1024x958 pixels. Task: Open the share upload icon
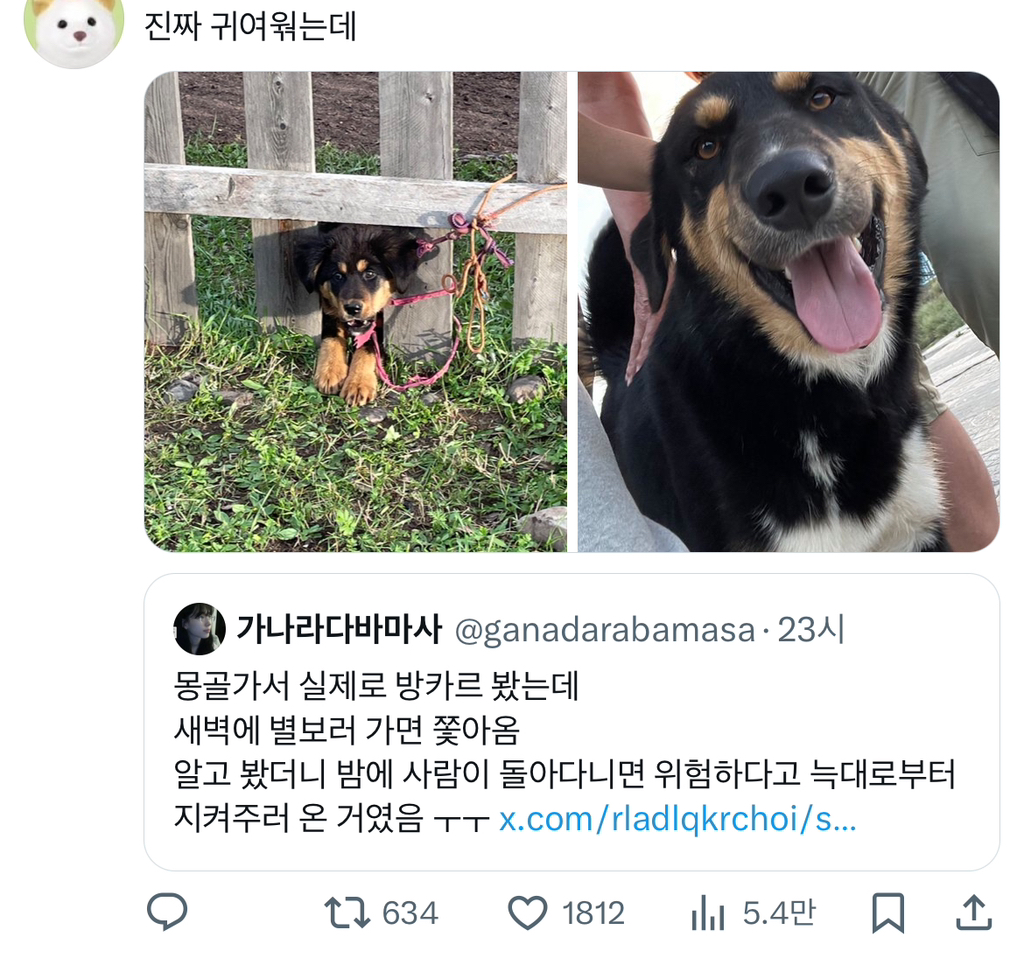click(x=974, y=912)
